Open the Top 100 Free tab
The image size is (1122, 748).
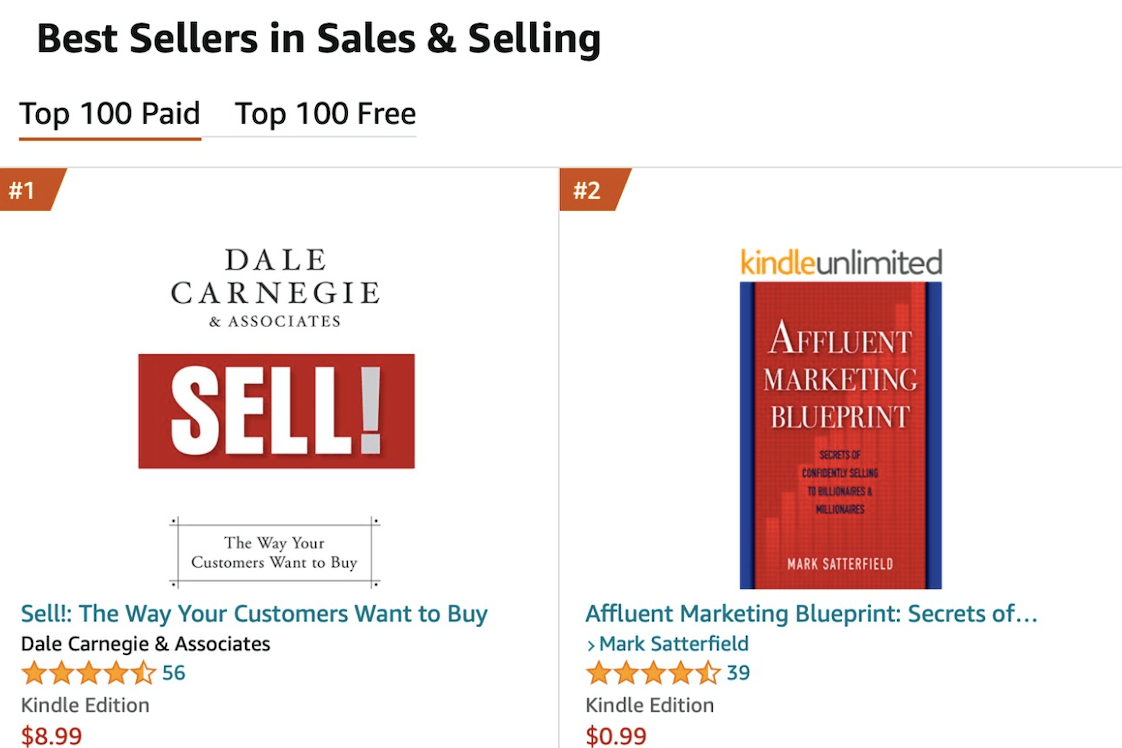[x=325, y=114]
